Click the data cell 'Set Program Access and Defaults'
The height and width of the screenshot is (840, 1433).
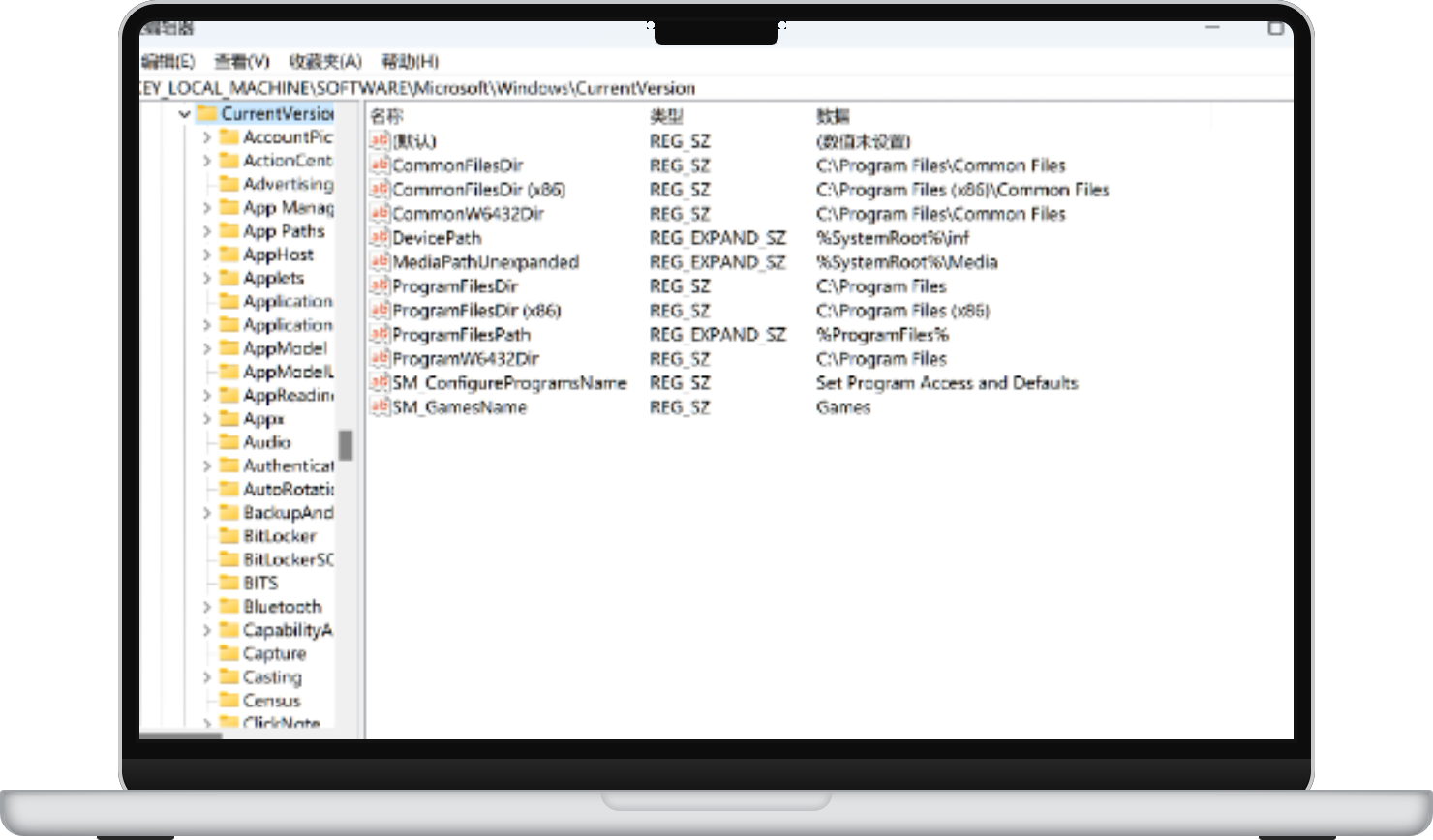pos(947,383)
